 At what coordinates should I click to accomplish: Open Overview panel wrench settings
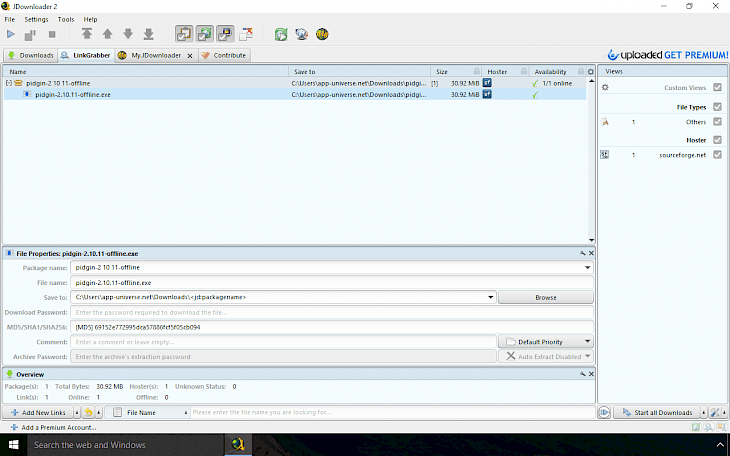click(x=582, y=374)
